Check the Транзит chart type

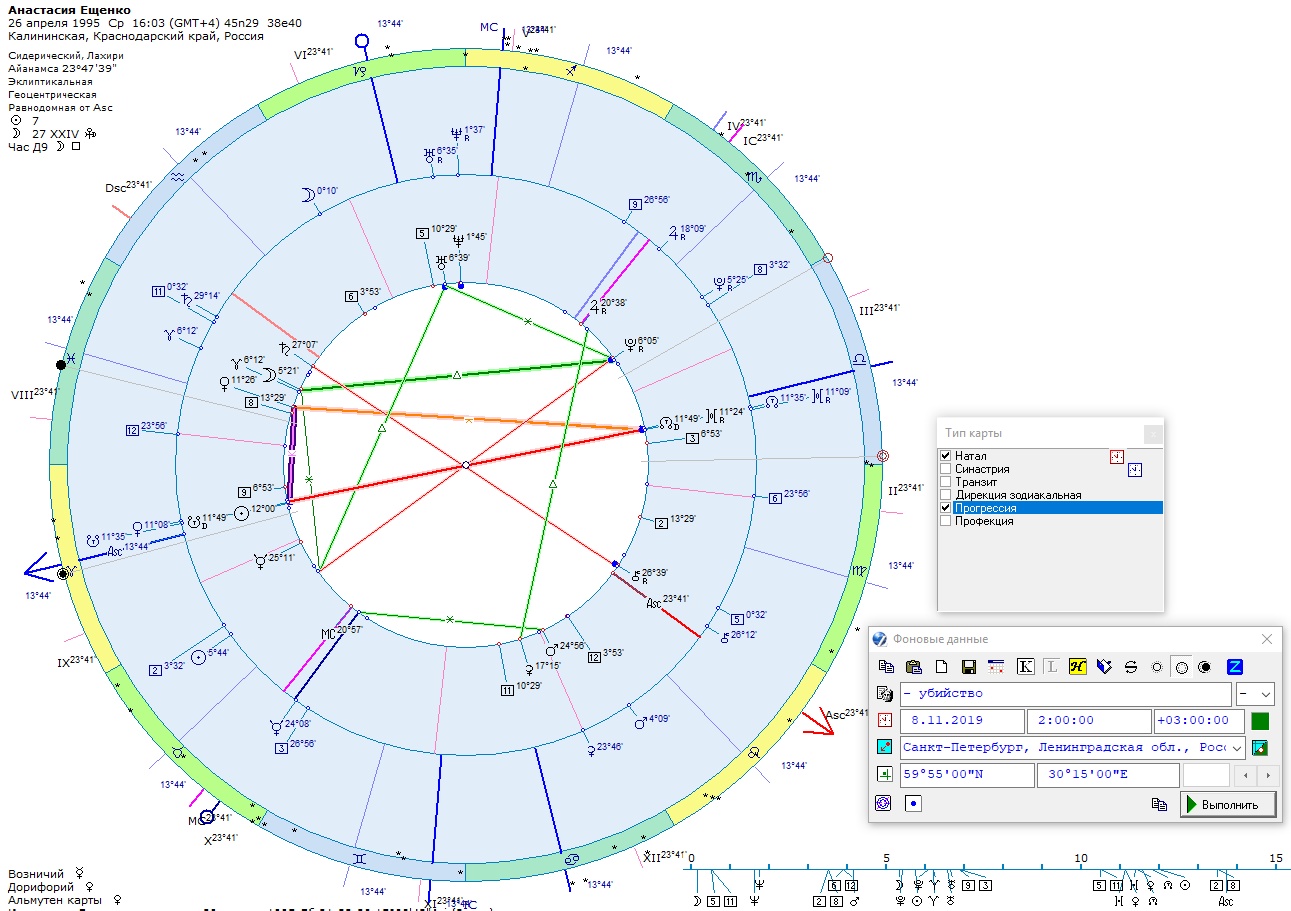pyautogui.click(x=946, y=482)
